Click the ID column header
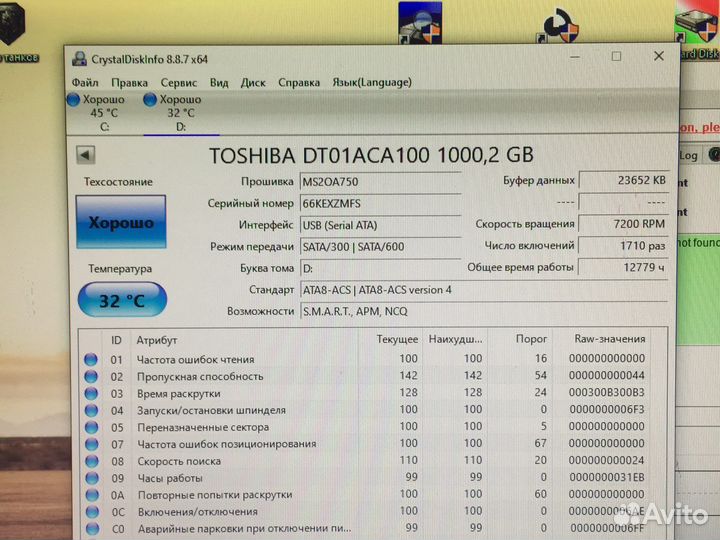The image size is (720, 540). tap(116, 340)
